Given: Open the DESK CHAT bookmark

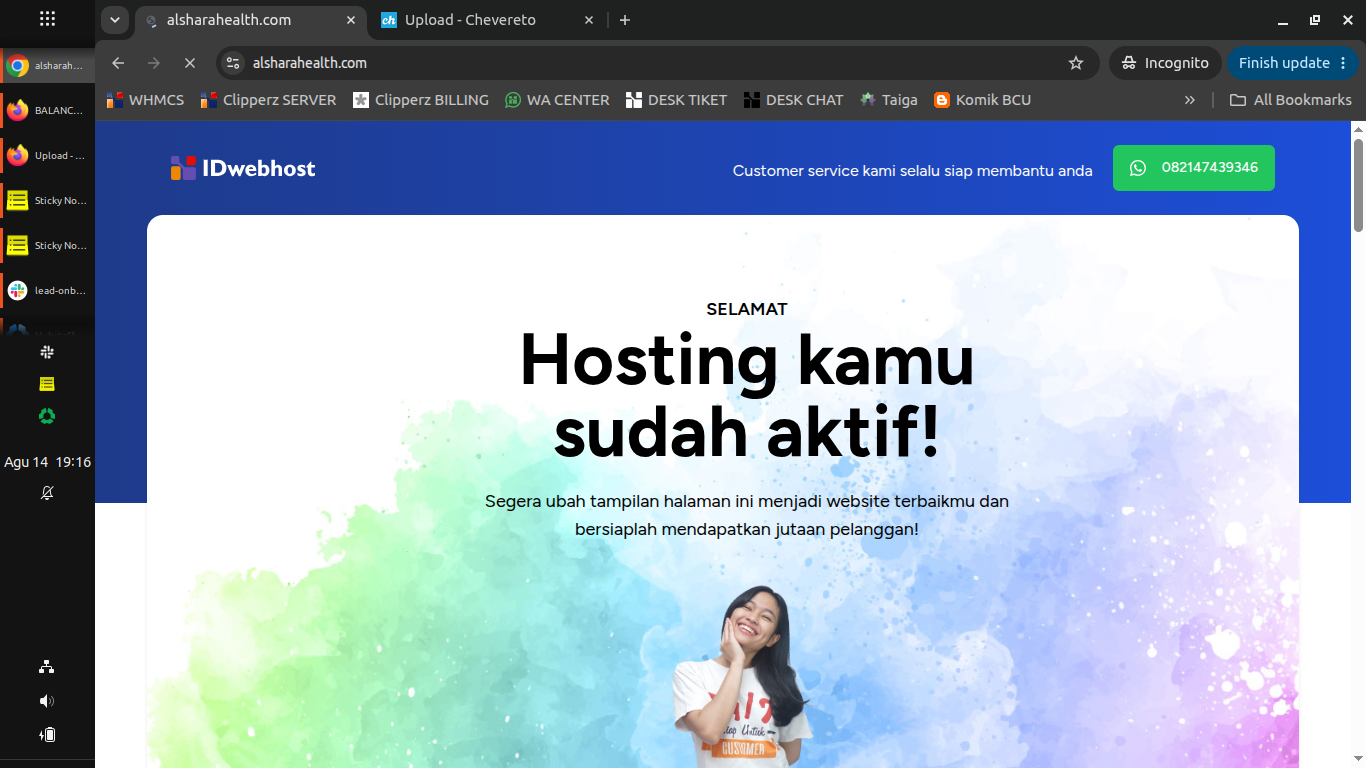Looking at the screenshot, I should (x=794, y=100).
